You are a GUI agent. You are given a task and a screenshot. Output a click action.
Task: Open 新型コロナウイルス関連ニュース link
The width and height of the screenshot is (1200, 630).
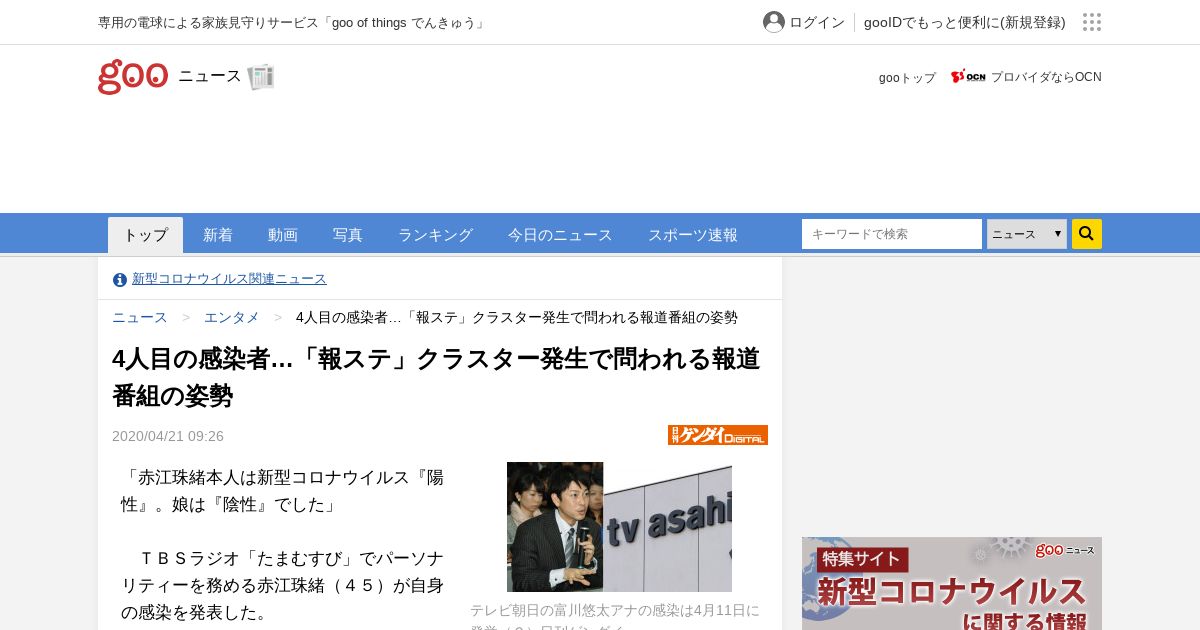click(229, 279)
